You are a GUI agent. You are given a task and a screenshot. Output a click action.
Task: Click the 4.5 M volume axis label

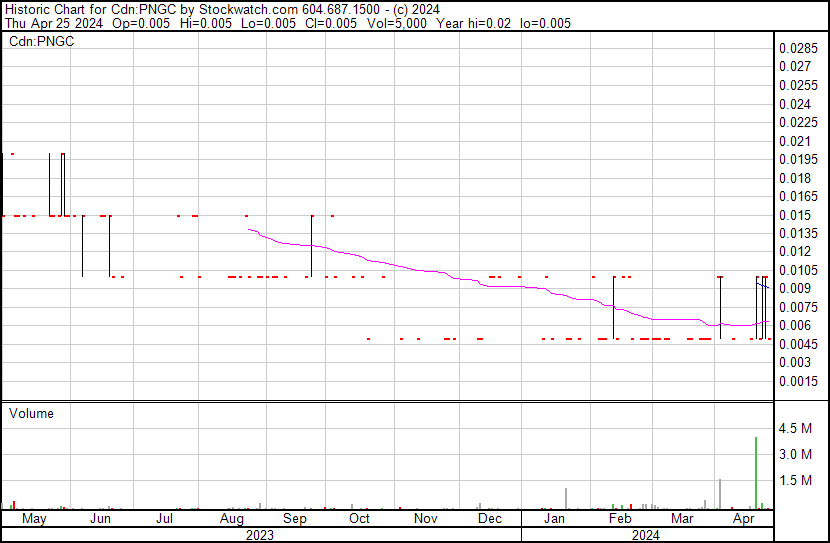click(795, 429)
